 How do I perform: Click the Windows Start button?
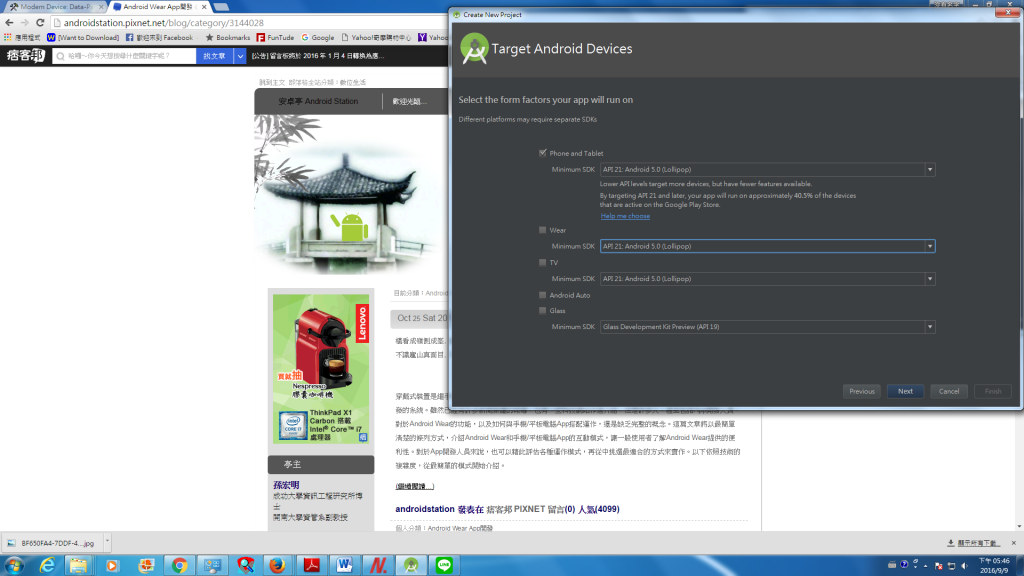(x=14, y=566)
